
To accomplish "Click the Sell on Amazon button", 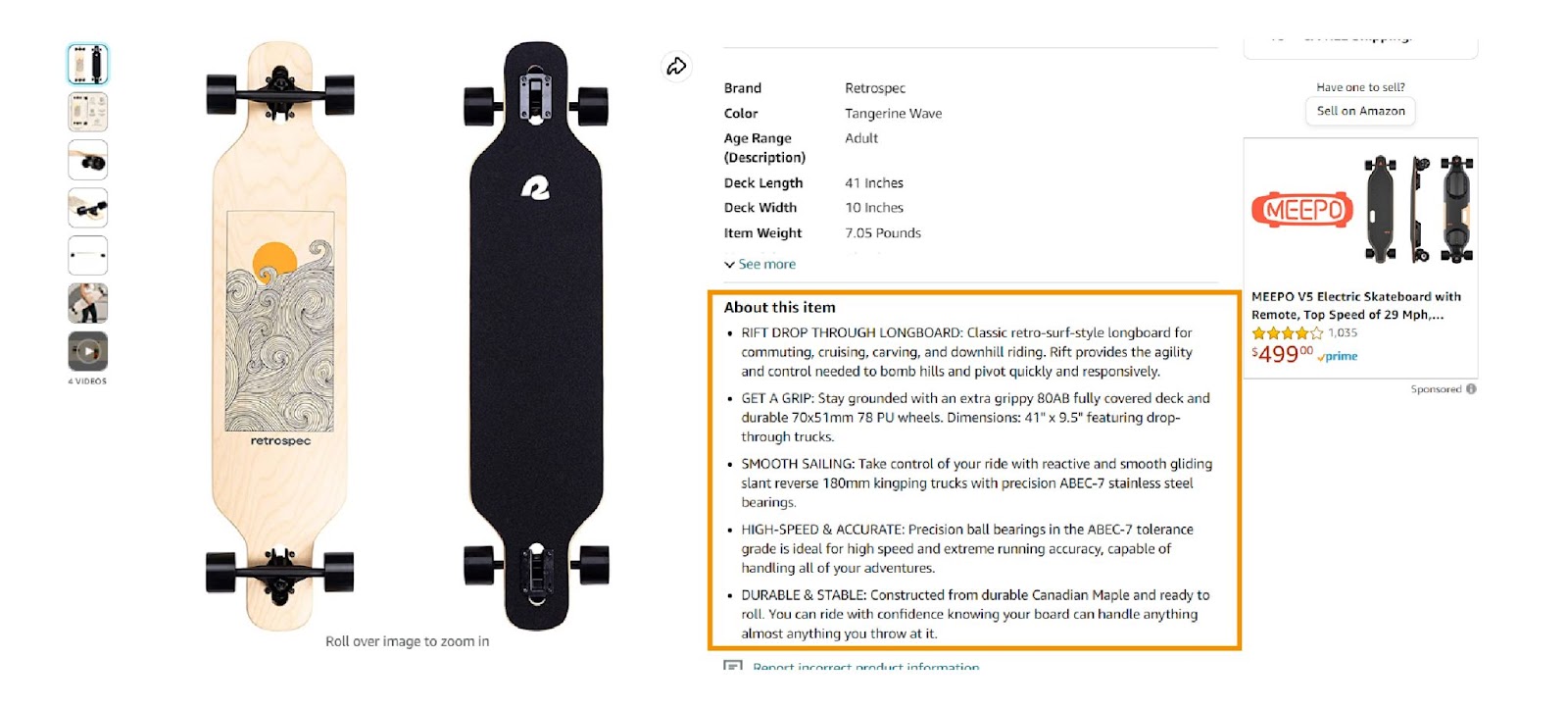I will pos(1360,111).
